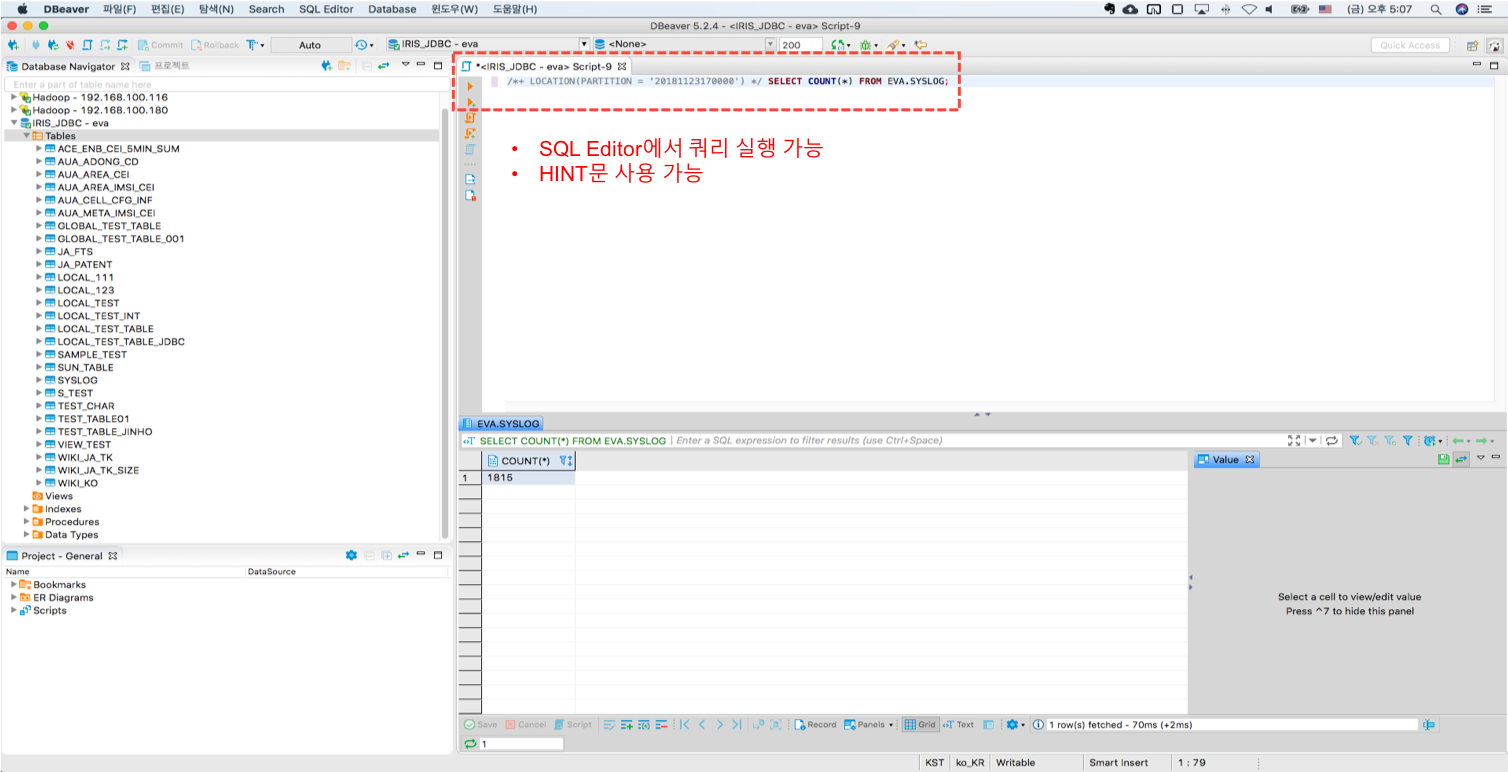Image resolution: width=1508 pixels, height=772 pixels.
Task: Open results settings gear dropdown
Action: click(x=1015, y=725)
